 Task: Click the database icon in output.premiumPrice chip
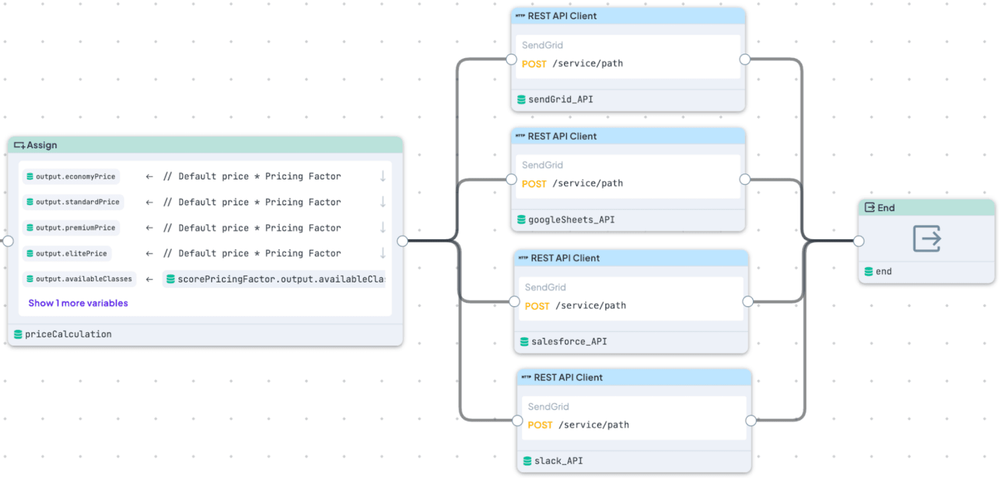tap(29, 228)
